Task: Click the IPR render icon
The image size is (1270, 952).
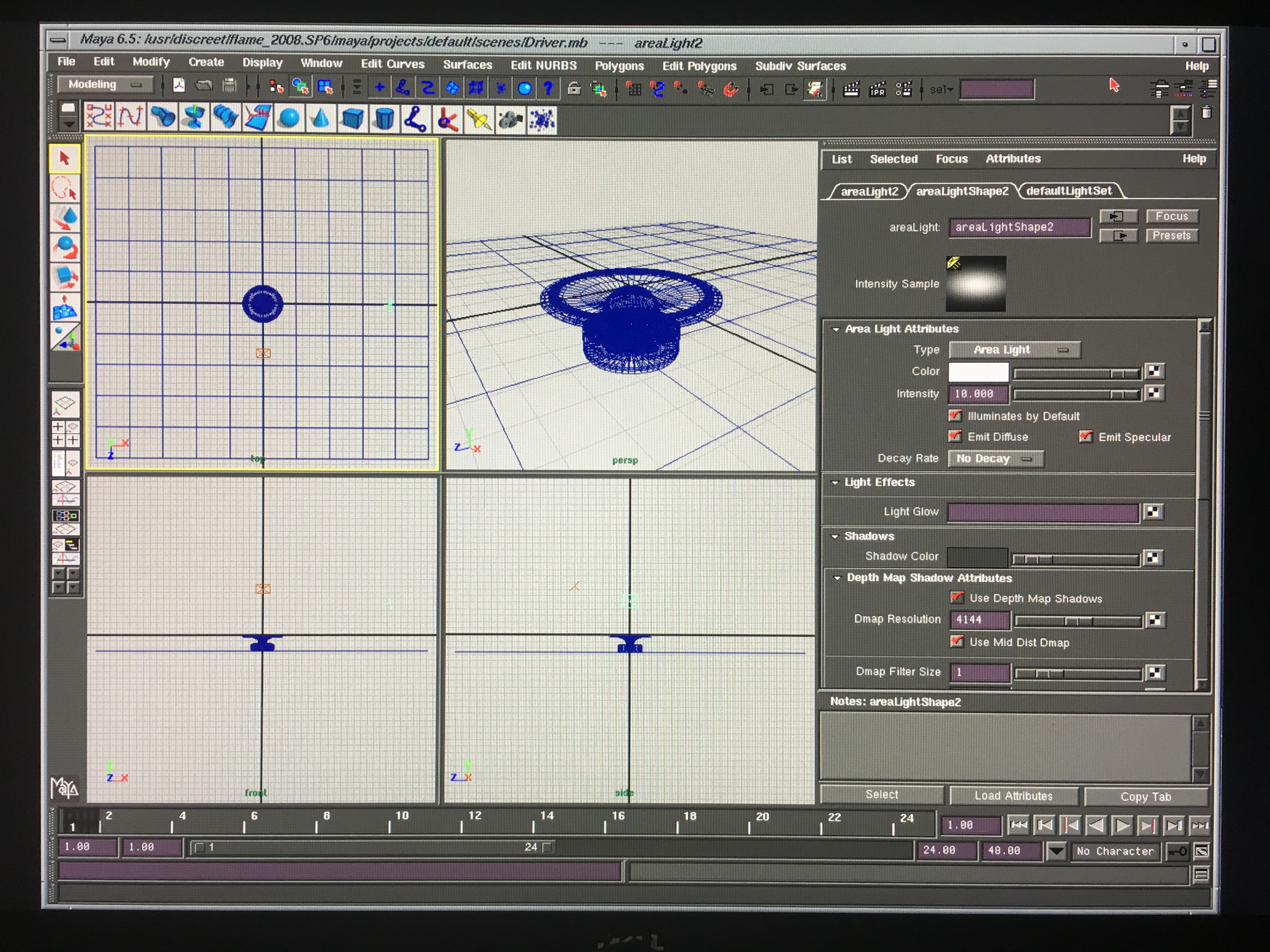Action: 877,89
